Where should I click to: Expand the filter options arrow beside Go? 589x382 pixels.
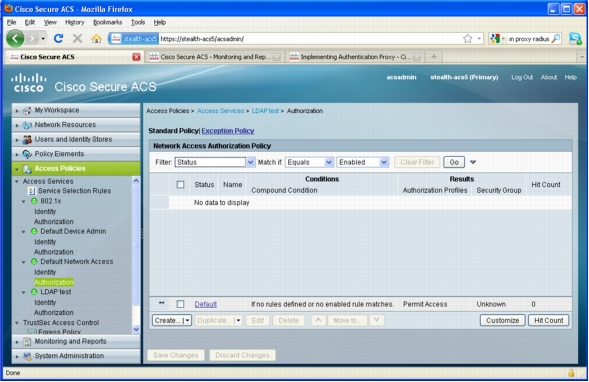(473, 162)
